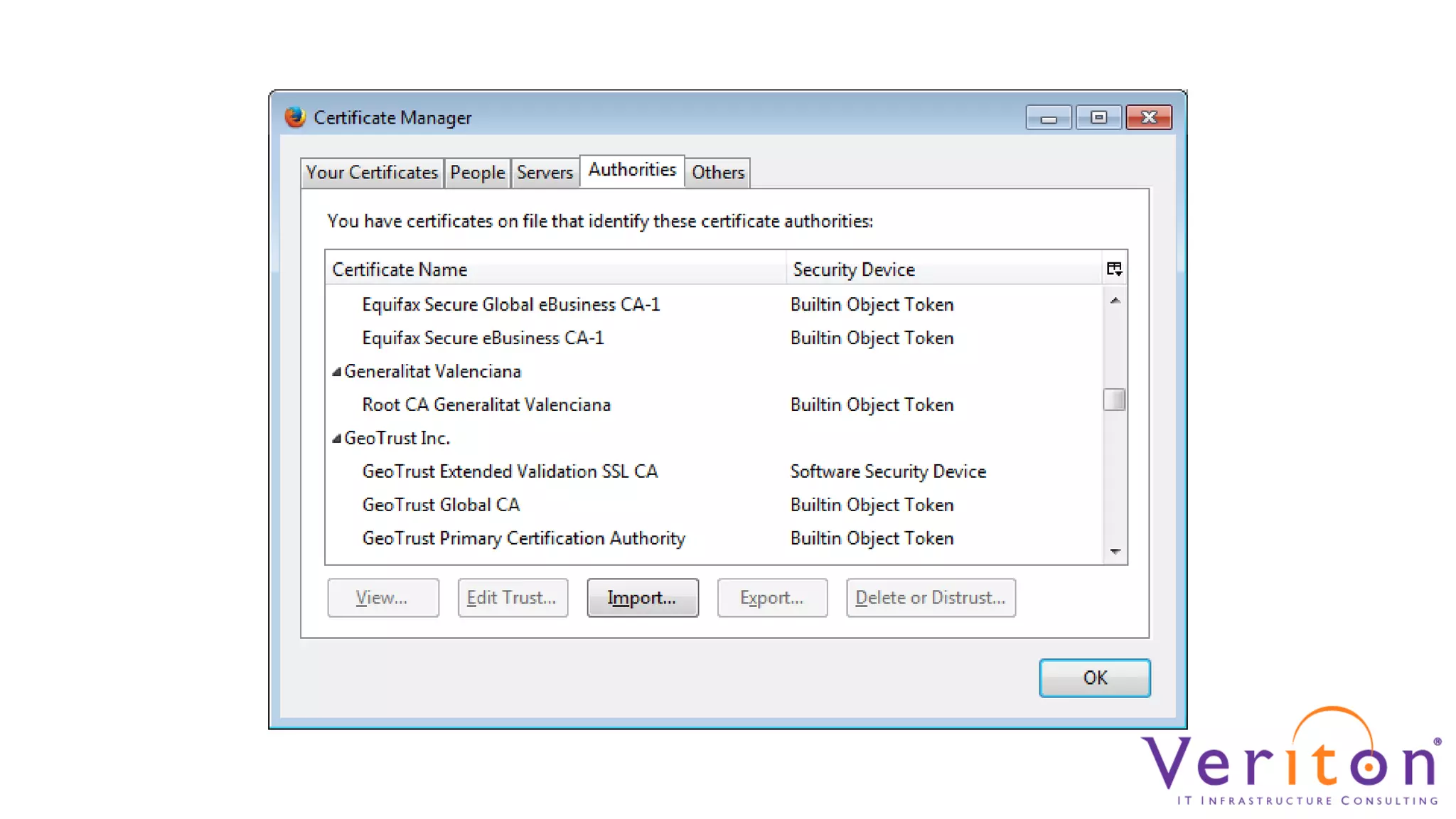The height and width of the screenshot is (819, 1456).
Task: Open the People tab
Action: tap(477, 173)
